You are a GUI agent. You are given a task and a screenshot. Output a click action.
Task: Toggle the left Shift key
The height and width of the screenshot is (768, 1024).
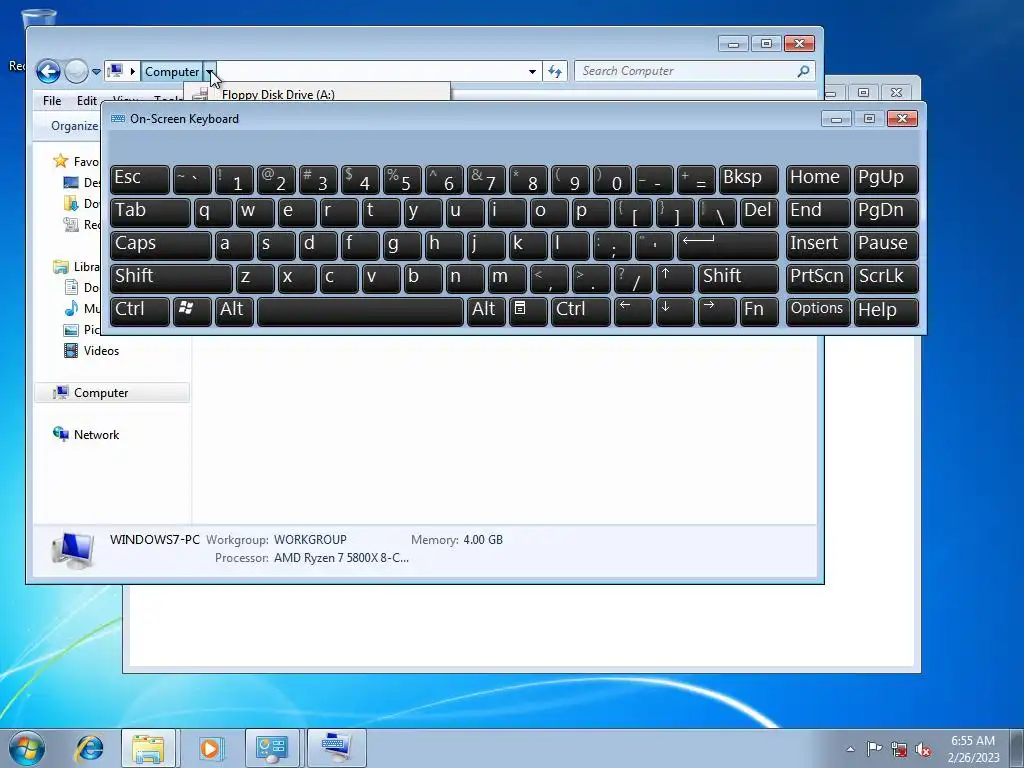(171, 278)
